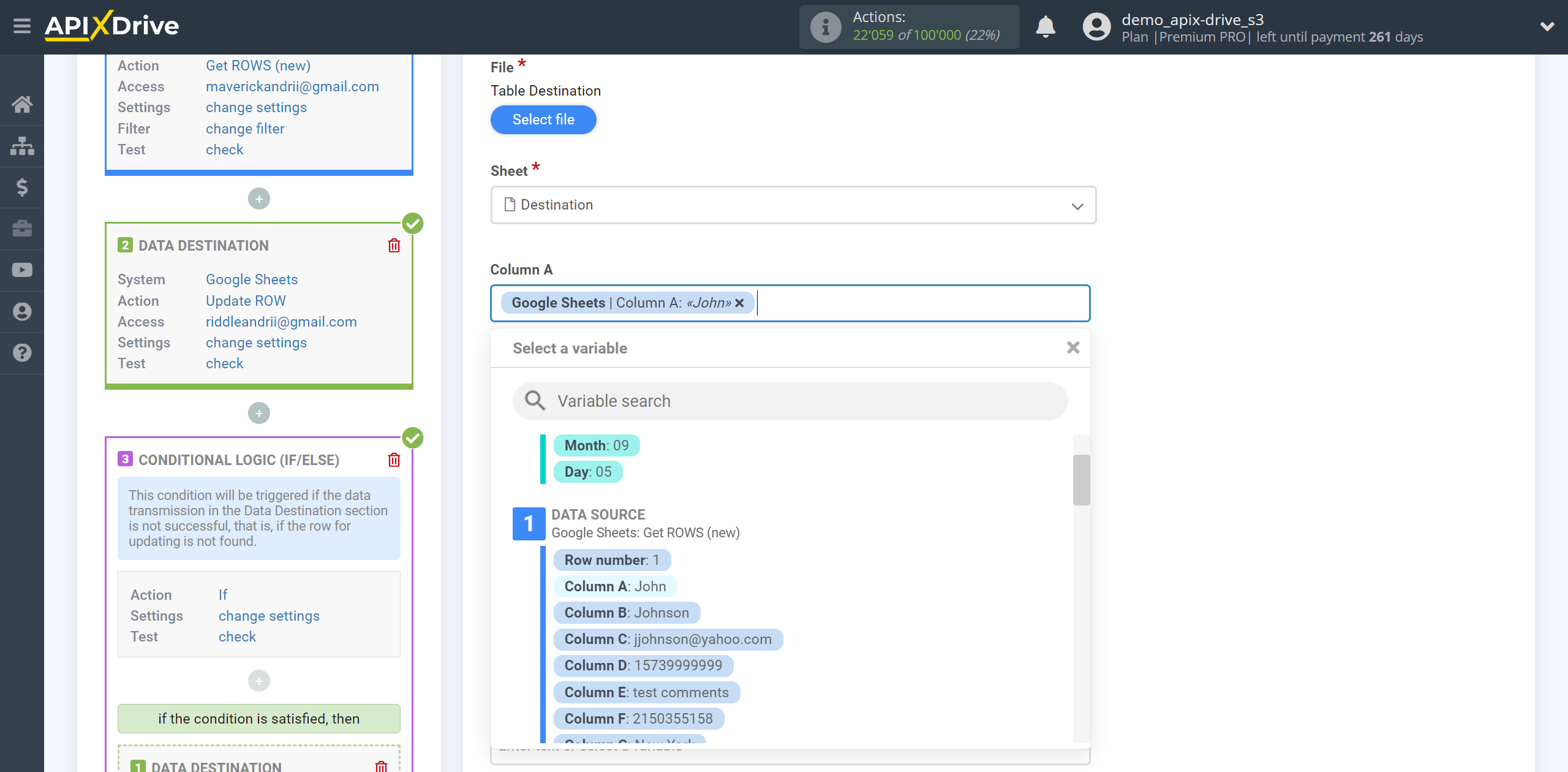Close the Select a variable panel
The height and width of the screenshot is (772, 1568).
point(1073,347)
